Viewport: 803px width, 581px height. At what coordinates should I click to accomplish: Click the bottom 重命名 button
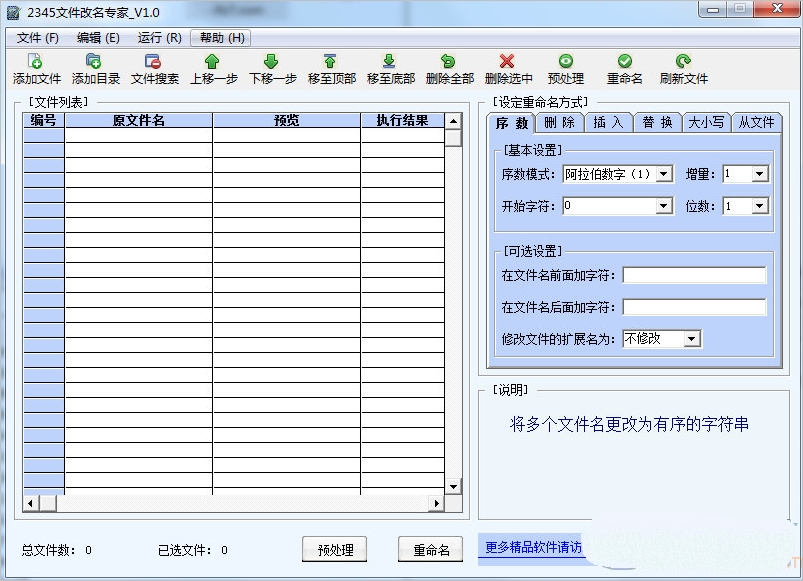click(430, 550)
